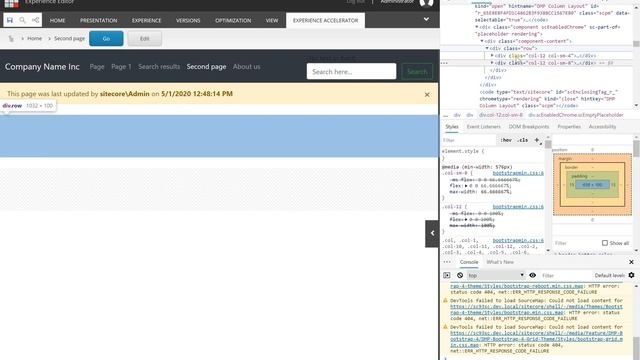Viewport: 640px width, 360px height.
Task: Click the Save icon in the ribbon
Action: tap(10, 20)
